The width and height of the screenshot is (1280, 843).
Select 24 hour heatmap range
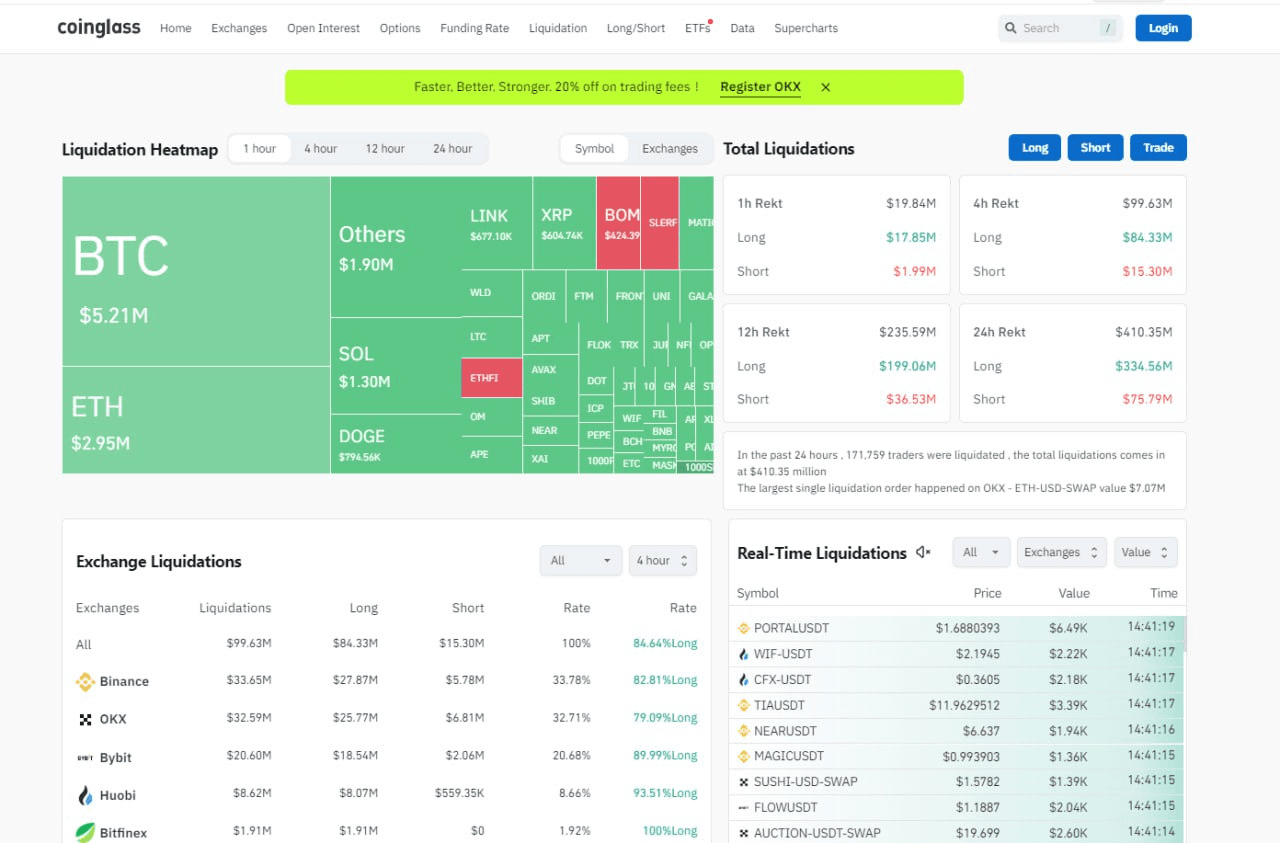point(452,148)
